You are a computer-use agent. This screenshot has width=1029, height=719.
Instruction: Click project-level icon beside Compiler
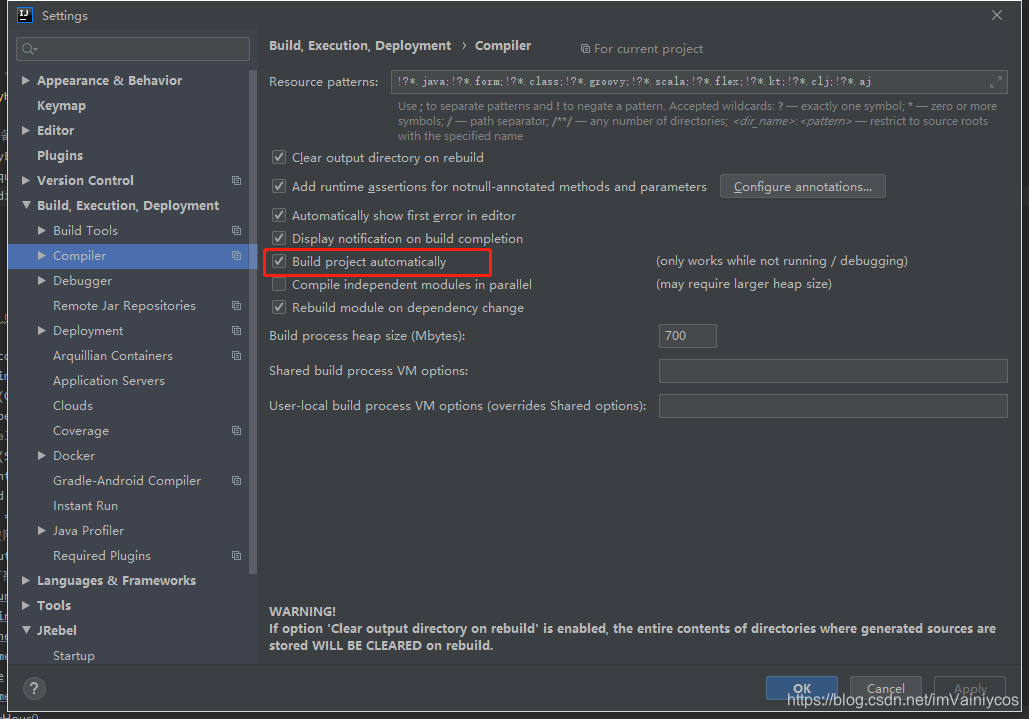pos(236,255)
